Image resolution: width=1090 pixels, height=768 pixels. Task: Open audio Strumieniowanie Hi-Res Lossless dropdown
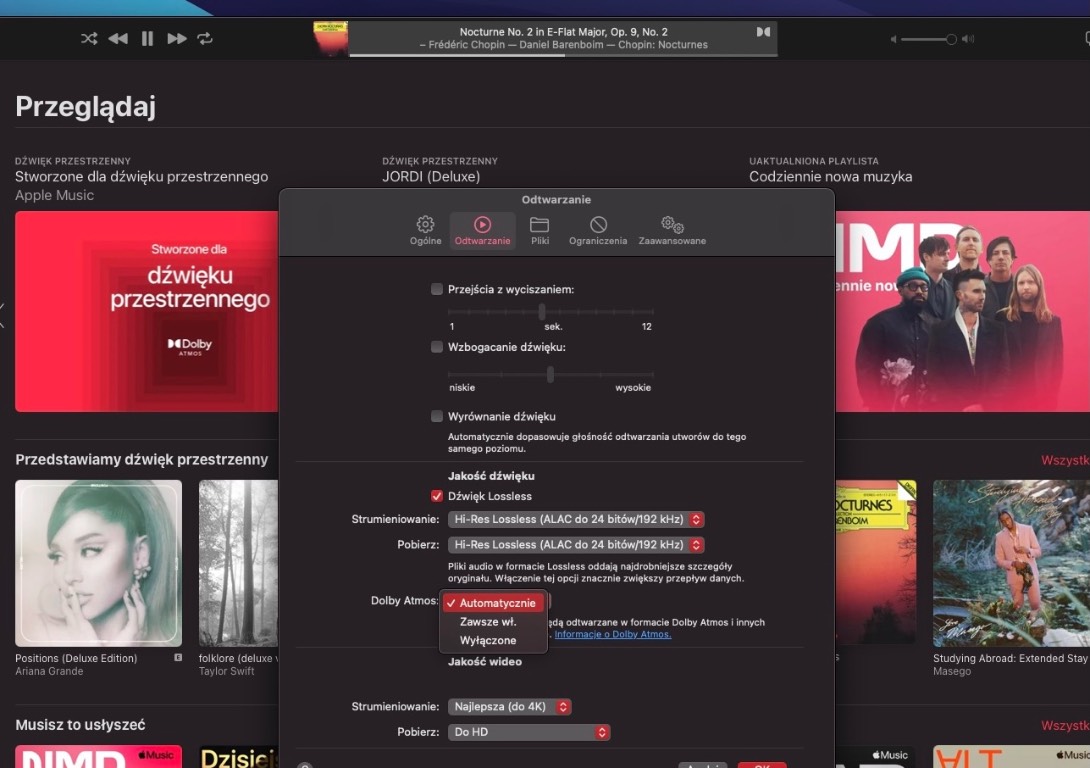(x=576, y=519)
